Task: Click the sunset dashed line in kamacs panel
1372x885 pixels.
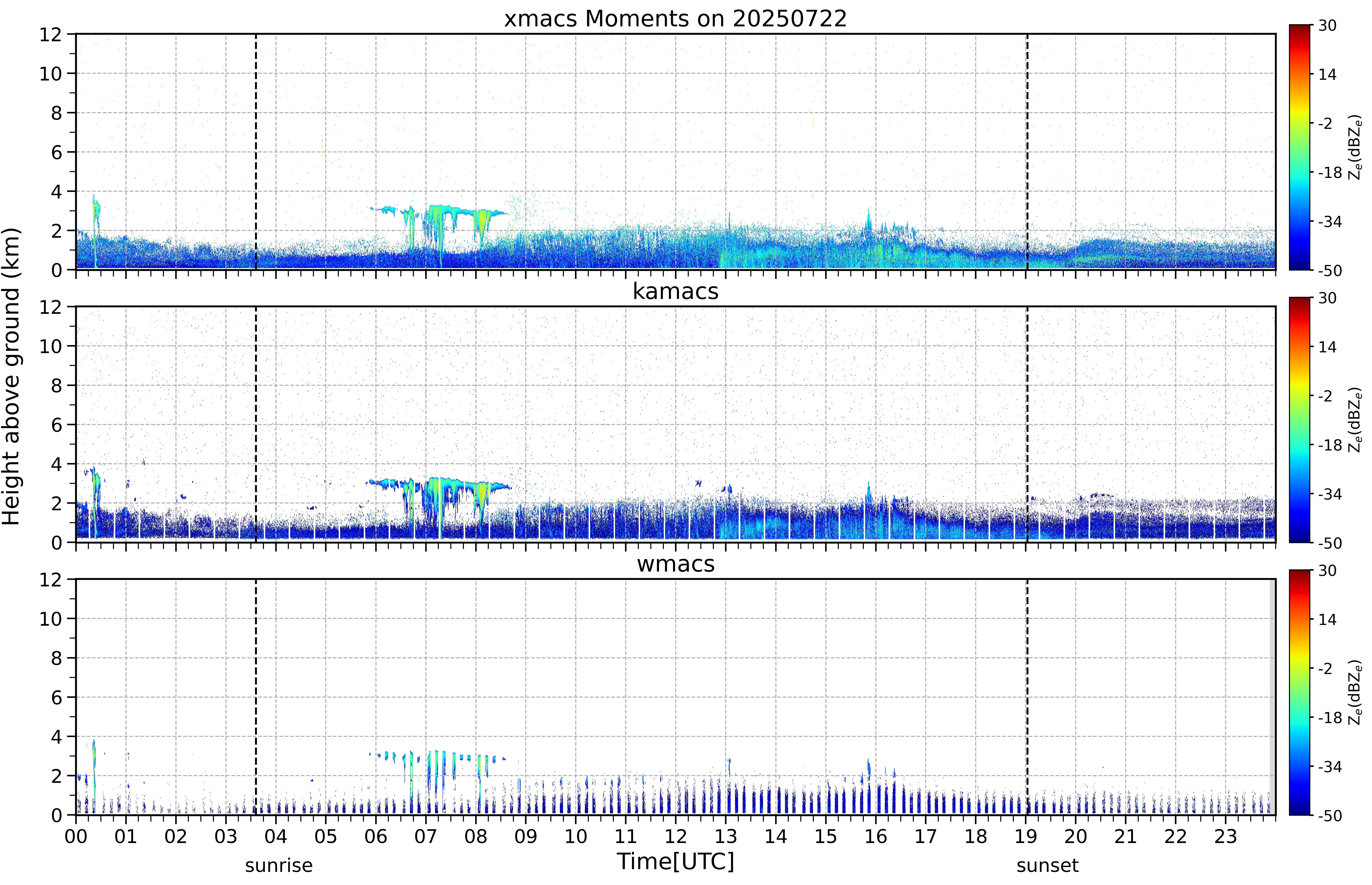Action: 1027,424
